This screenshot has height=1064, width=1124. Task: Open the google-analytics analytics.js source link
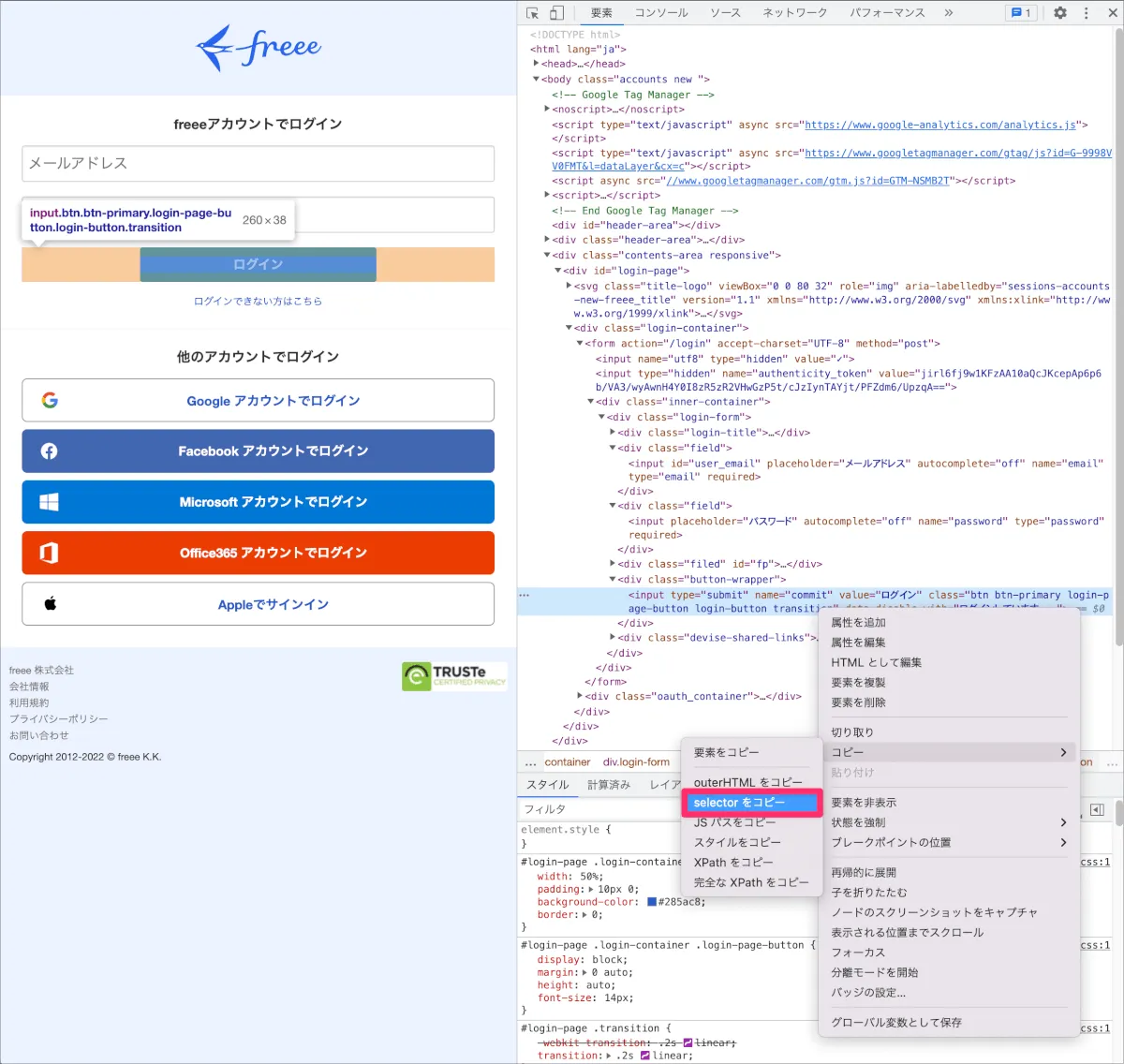pos(940,125)
